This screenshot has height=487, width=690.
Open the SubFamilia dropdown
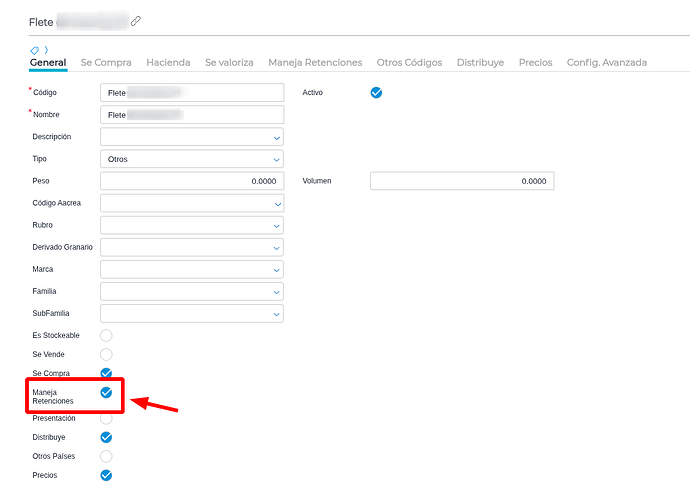[x=192, y=314]
